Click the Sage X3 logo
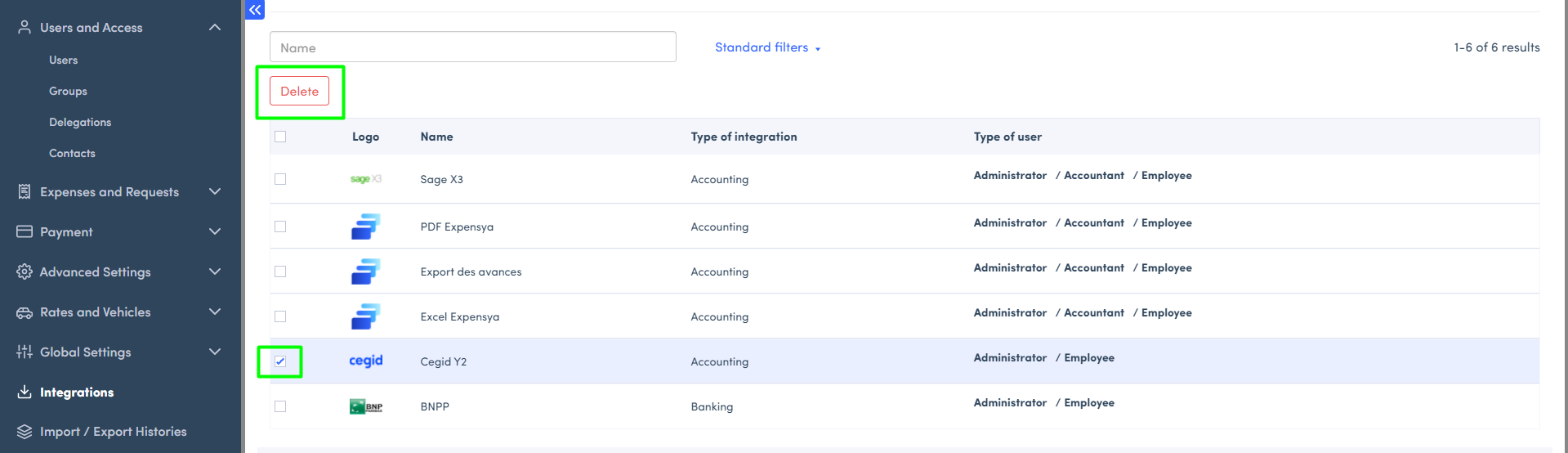The image size is (1568, 453). (365, 179)
